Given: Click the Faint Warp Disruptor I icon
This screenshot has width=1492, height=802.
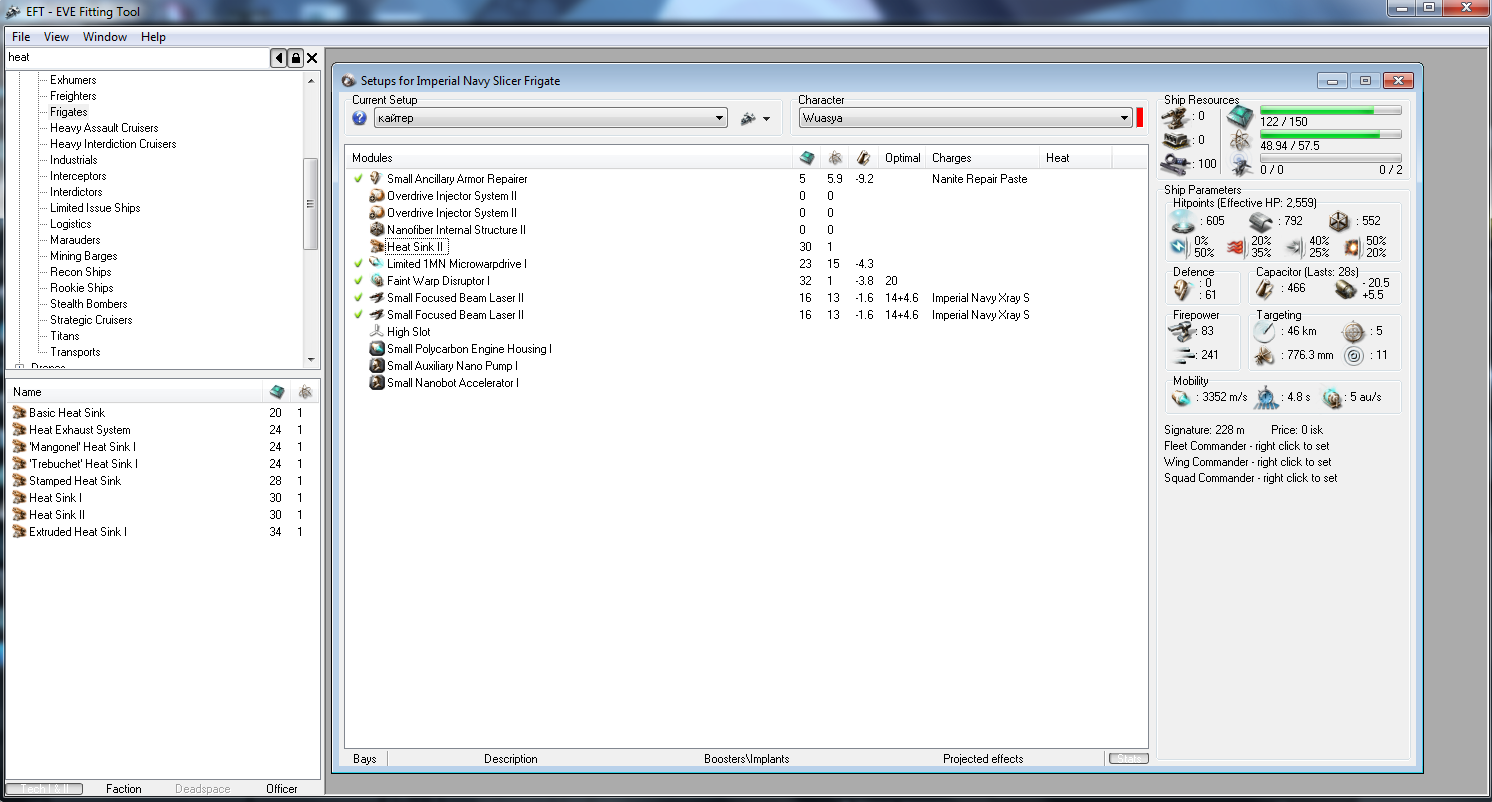Looking at the screenshot, I should [377, 281].
